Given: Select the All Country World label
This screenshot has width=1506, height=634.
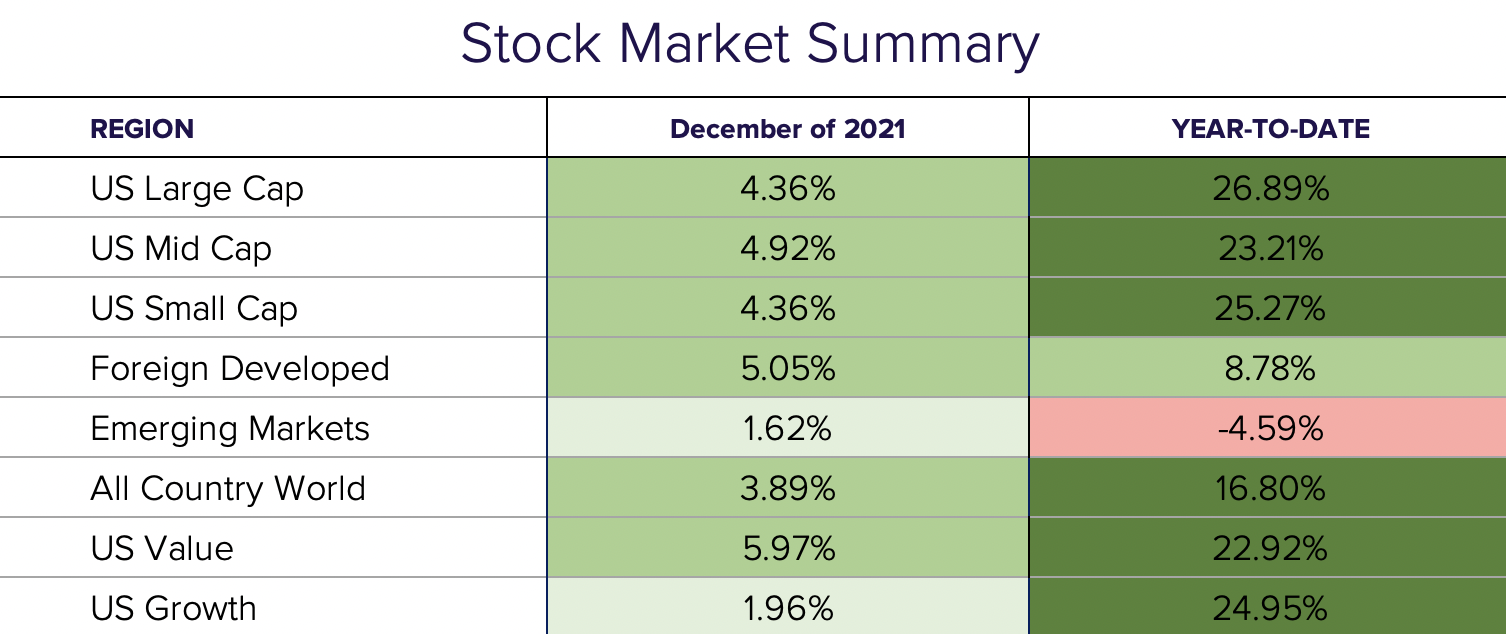Looking at the screenshot, I should (228, 489).
